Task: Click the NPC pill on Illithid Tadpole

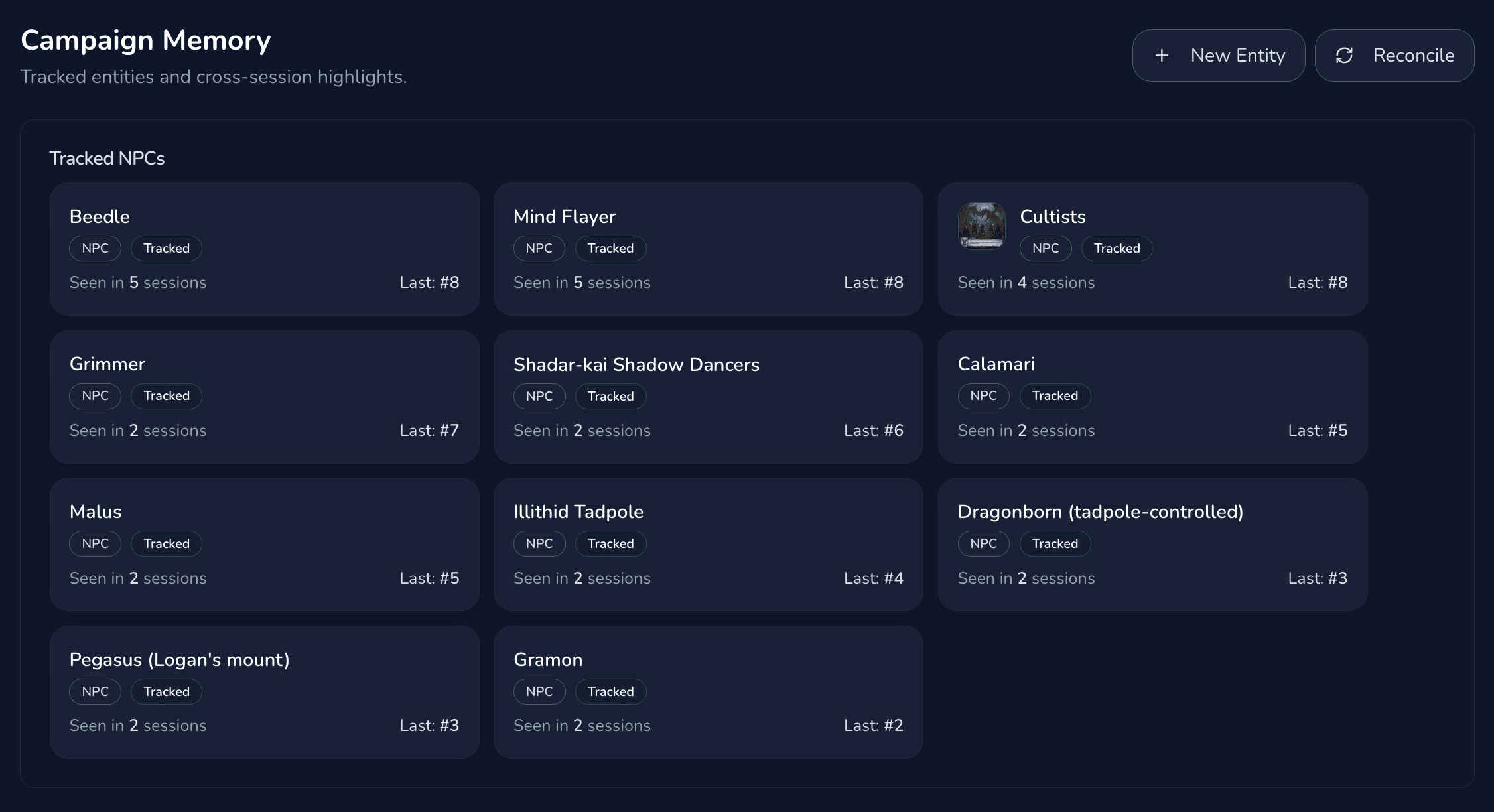Action: [x=539, y=543]
